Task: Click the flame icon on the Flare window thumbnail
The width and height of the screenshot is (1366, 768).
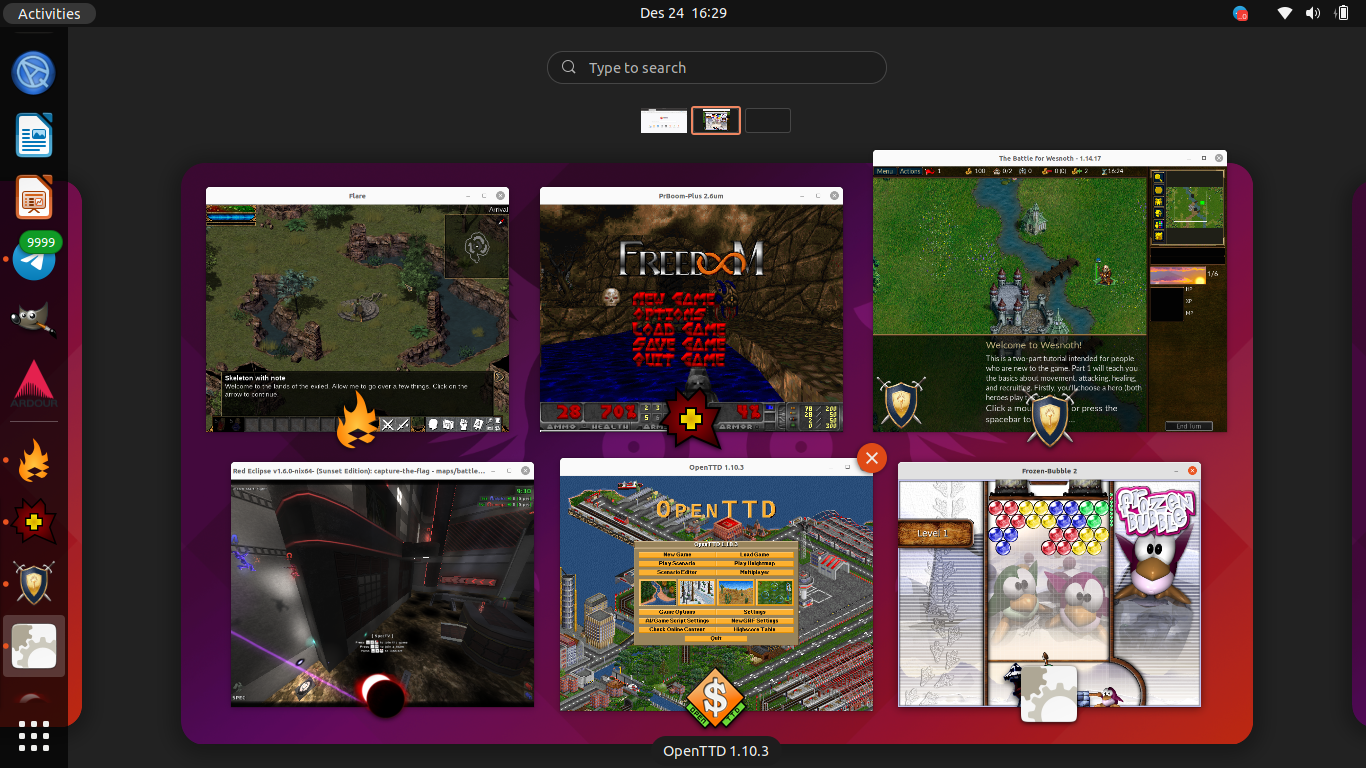Action: tap(357, 419)
